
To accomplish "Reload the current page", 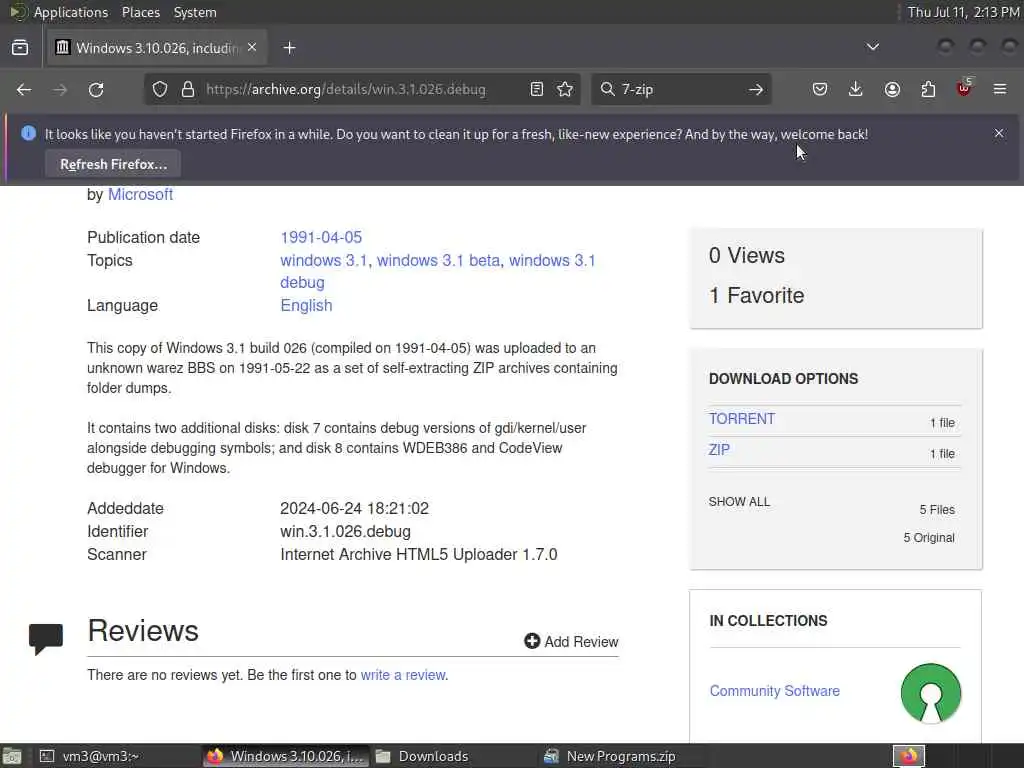I will point(96,89).
